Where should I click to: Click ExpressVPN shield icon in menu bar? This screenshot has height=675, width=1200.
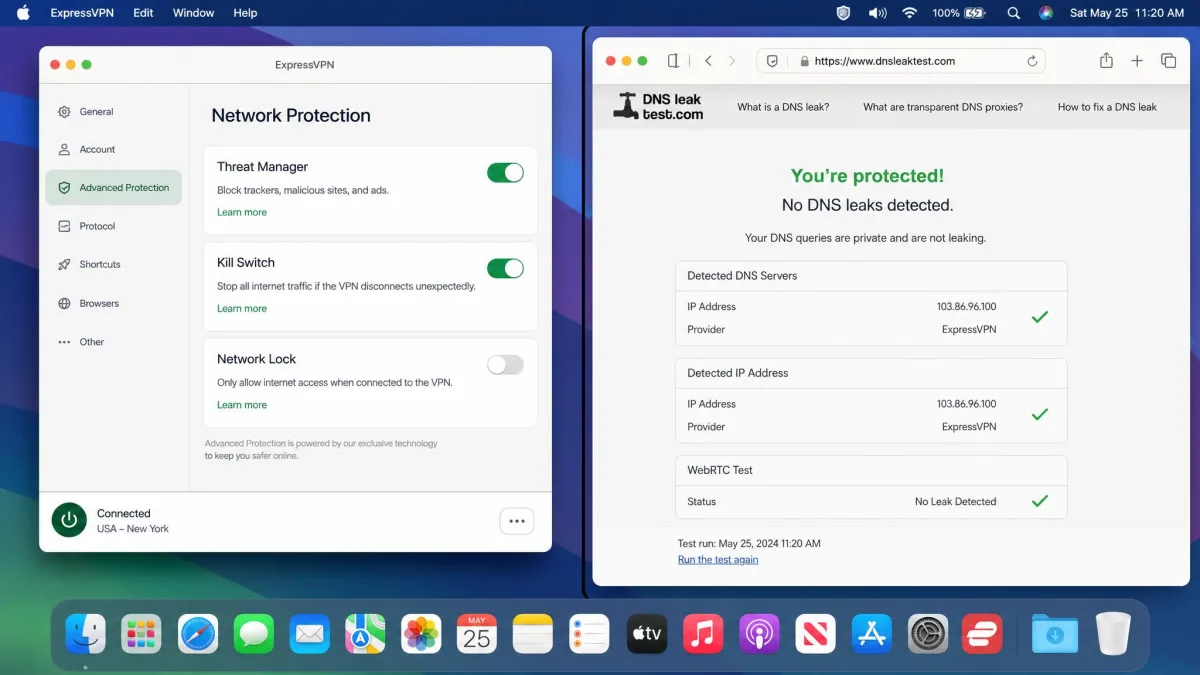[x=843, y=13]
